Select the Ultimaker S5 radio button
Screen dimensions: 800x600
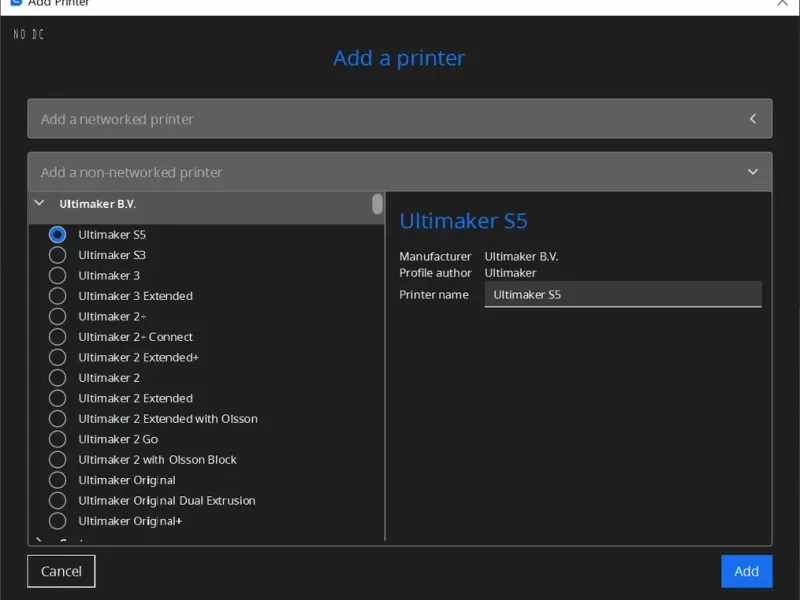[58, 235]
